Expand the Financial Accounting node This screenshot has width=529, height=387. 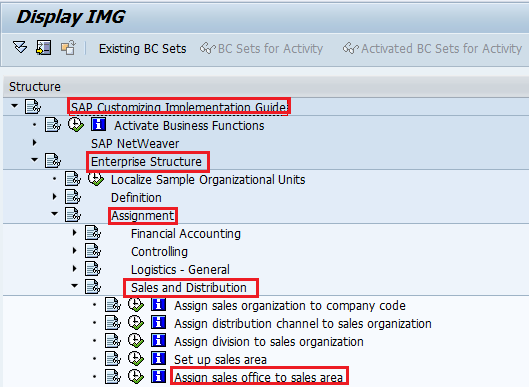pos(75,232)
